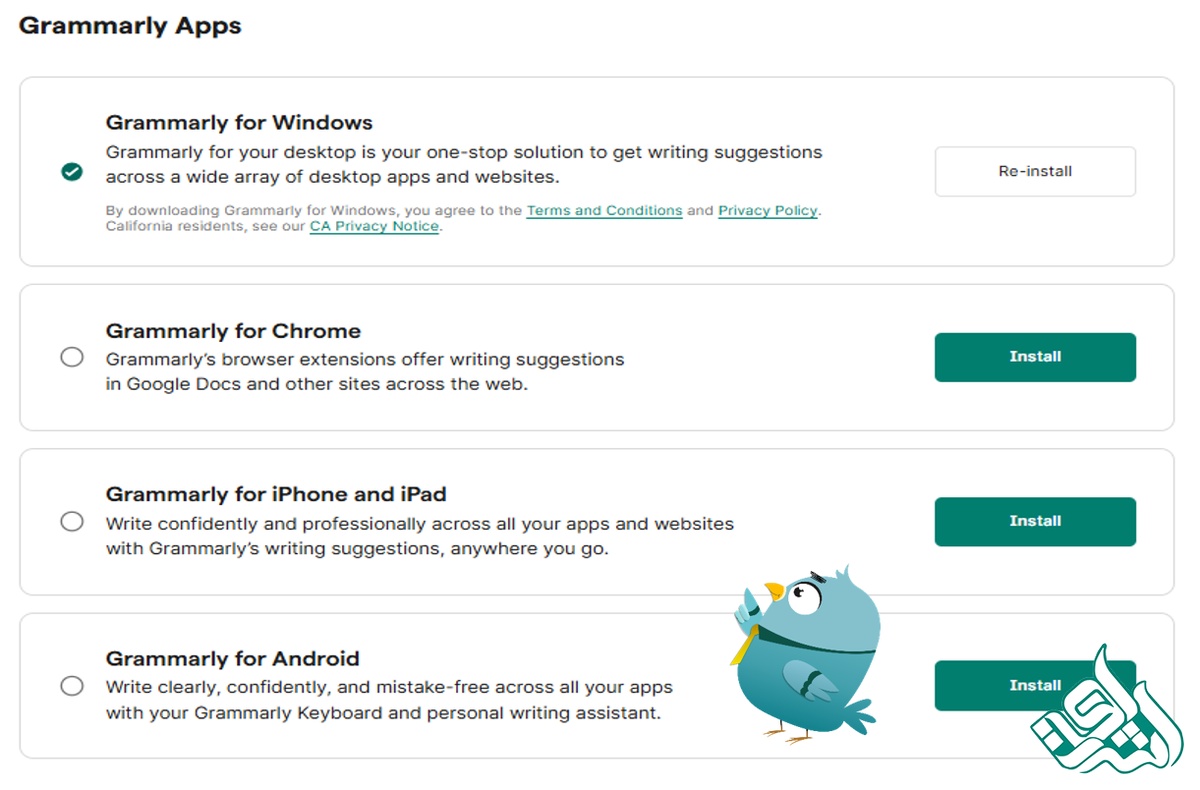
Task: Click the Grammarly for Chrome title
Action: tap(233, 331)
